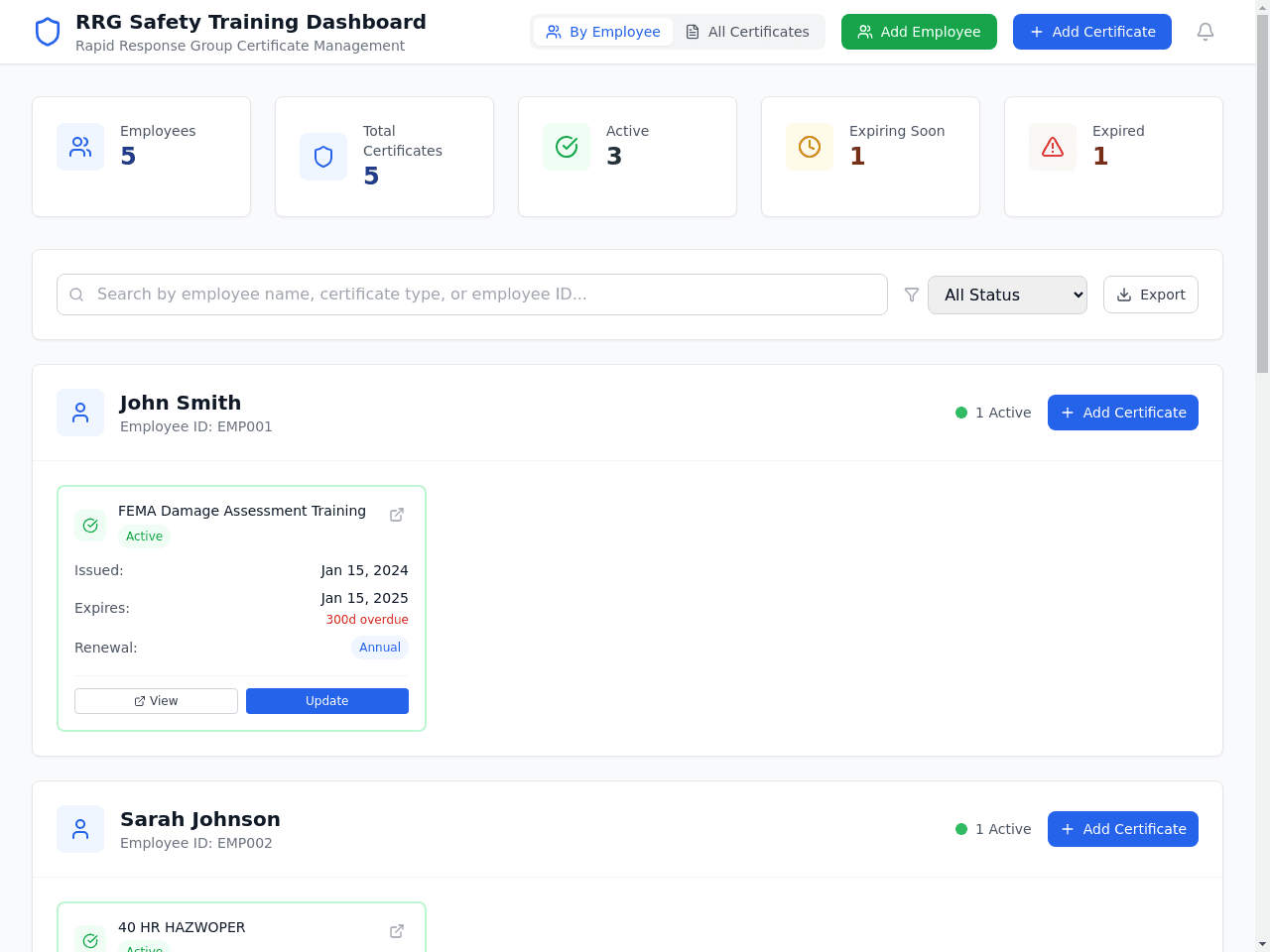Click the green Add Employee button

coord(919,32)
